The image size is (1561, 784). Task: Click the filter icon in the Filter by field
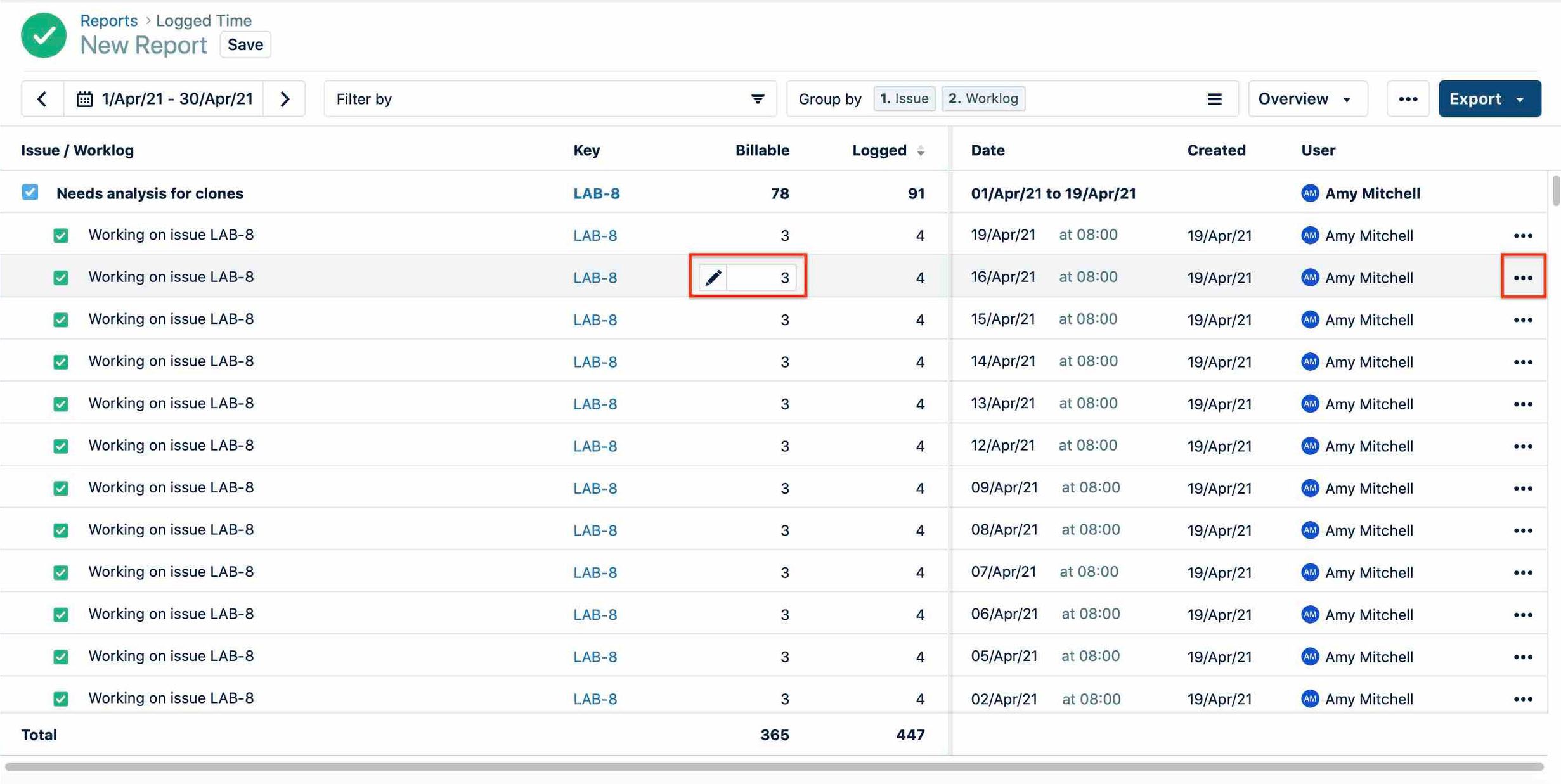[x=757, y=98]
